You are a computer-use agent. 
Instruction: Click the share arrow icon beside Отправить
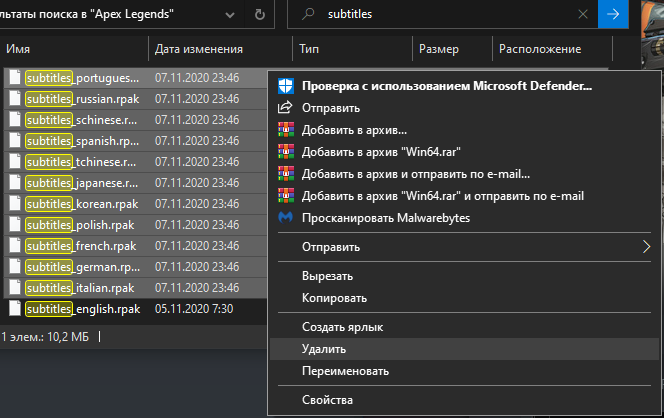pos(285,108)
